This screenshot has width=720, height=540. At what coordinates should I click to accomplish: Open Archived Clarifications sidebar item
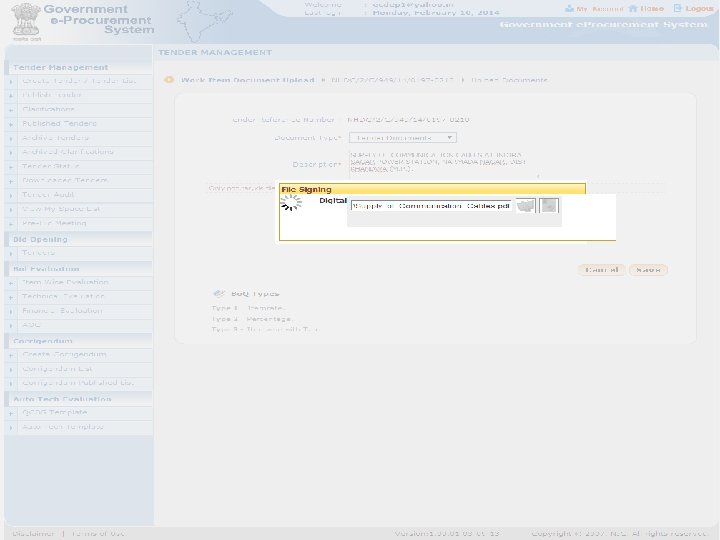[68, 152]
